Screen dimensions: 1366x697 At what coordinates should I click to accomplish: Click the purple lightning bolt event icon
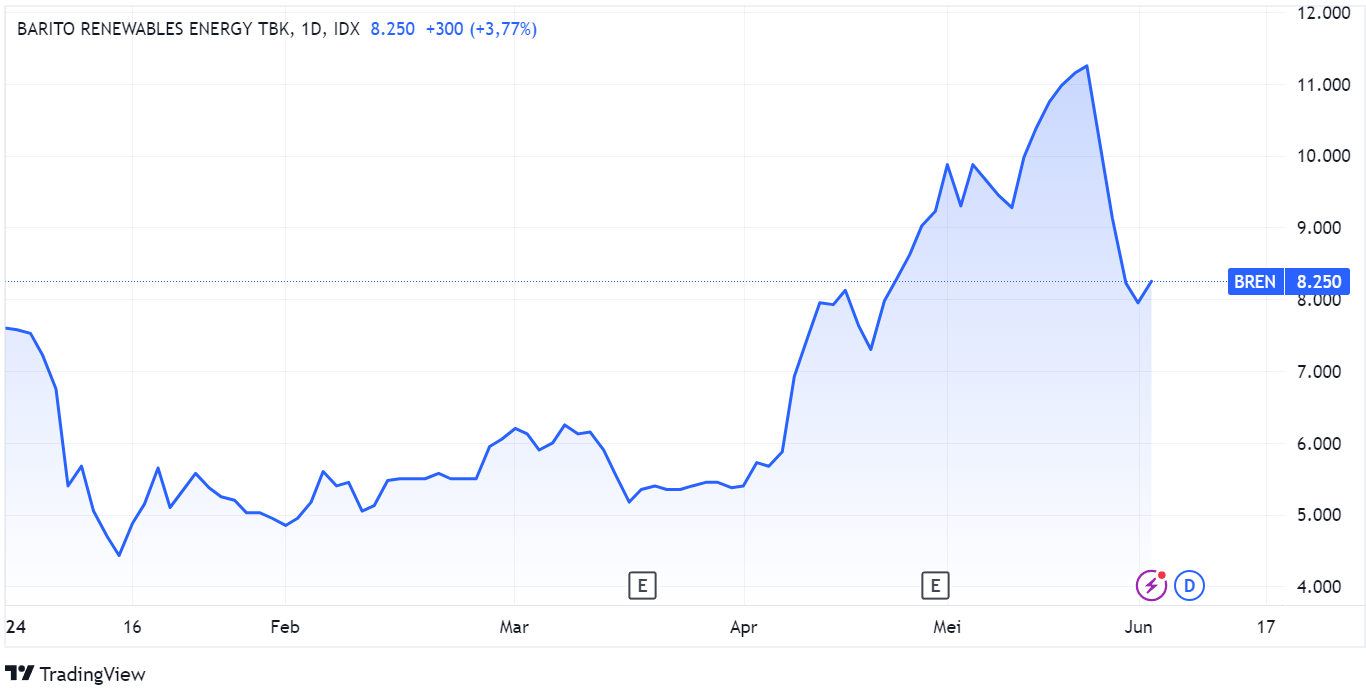click(x=1151, y=585)
